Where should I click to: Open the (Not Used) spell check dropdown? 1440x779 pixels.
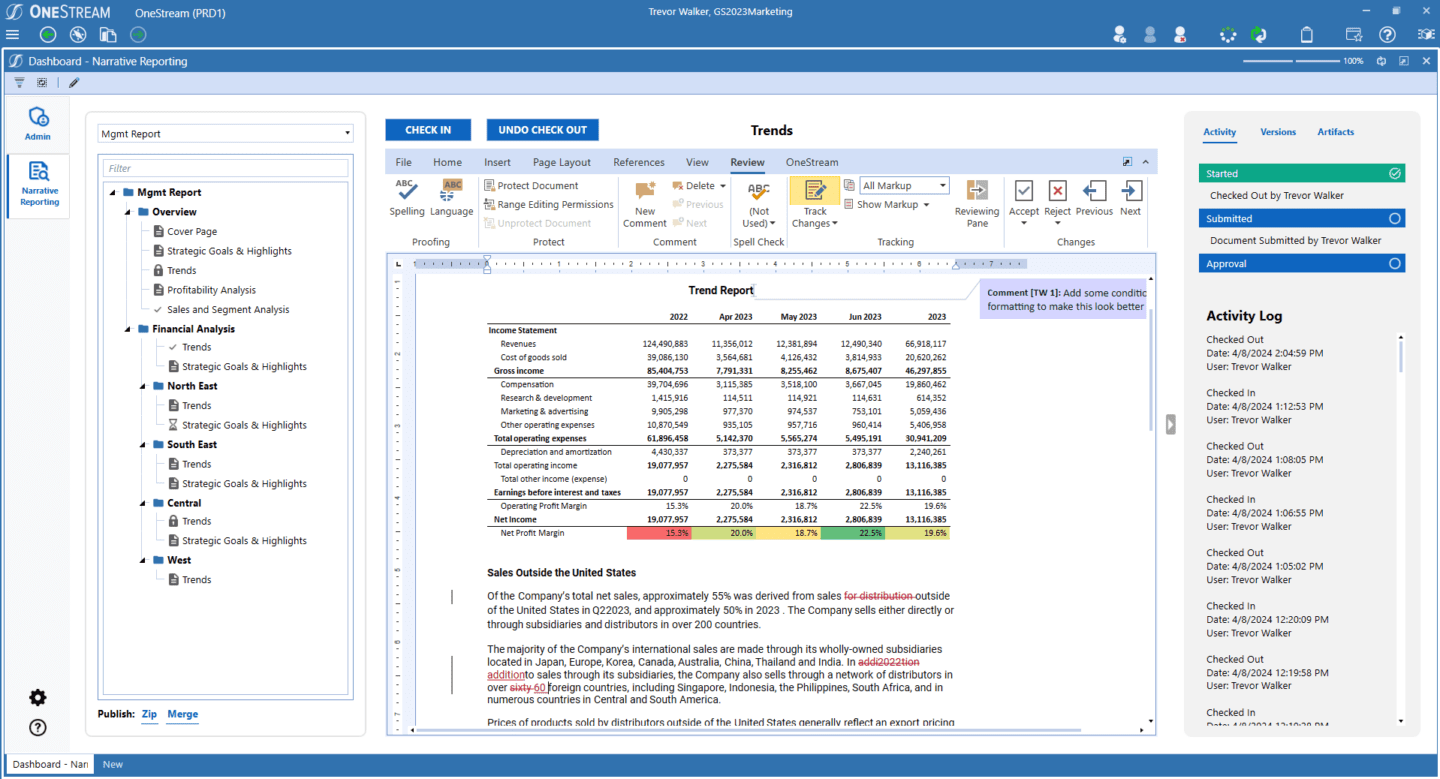click(759, 204)
